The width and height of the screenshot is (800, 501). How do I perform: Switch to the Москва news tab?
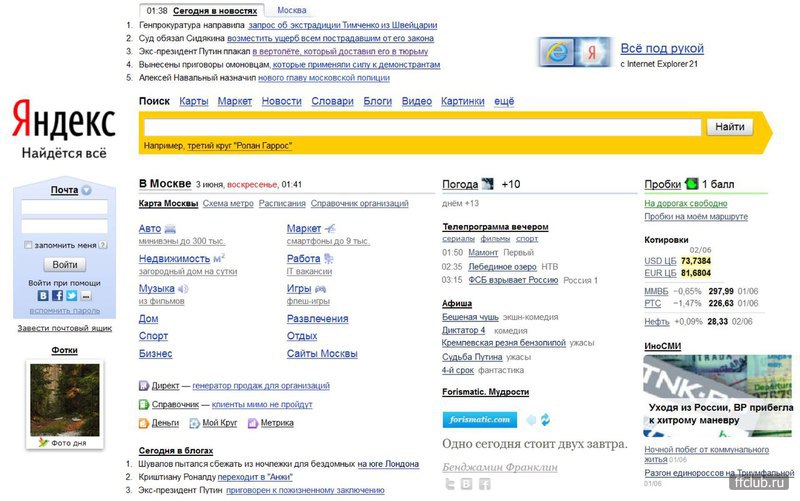[x=292, y=10]
